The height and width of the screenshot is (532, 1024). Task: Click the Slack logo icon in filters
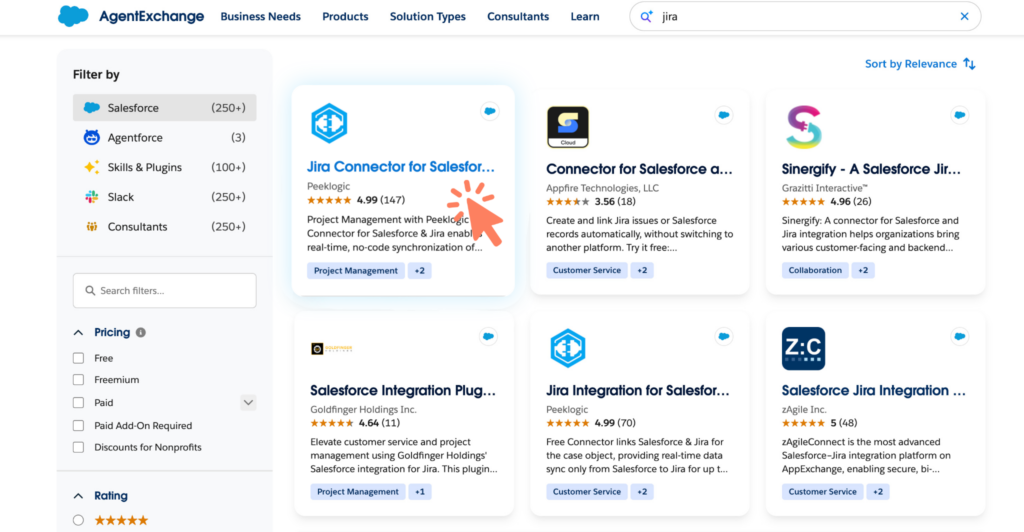point(91,196)
